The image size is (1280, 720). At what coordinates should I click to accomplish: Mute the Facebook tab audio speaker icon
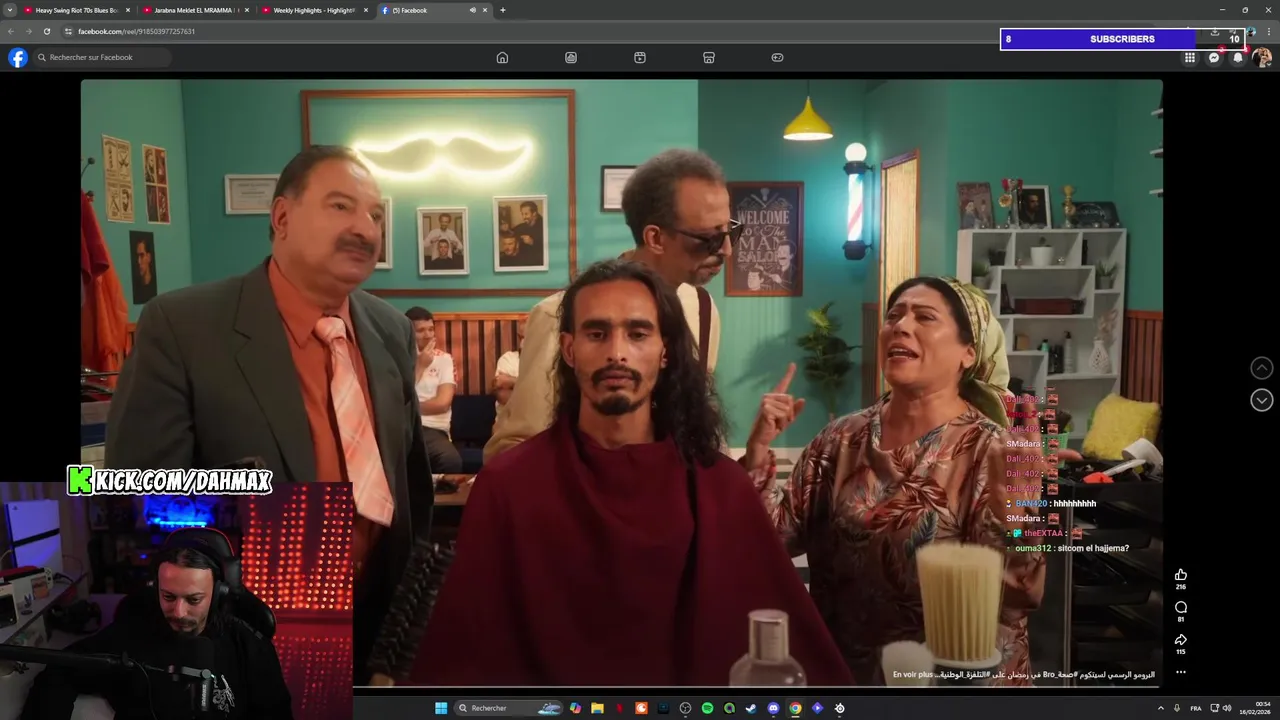pyautogui.click(x=472, y=10)
